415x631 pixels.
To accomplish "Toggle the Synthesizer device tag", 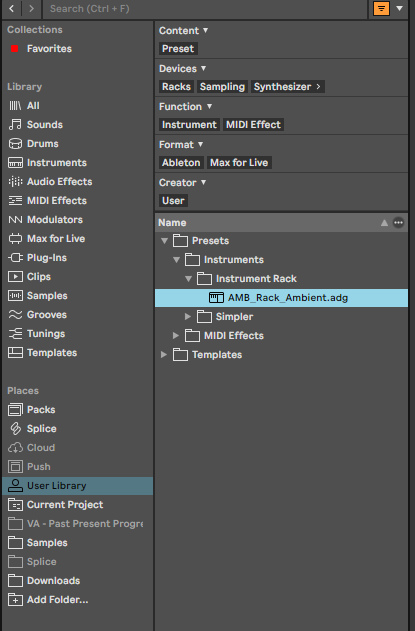I will (282, 87).
